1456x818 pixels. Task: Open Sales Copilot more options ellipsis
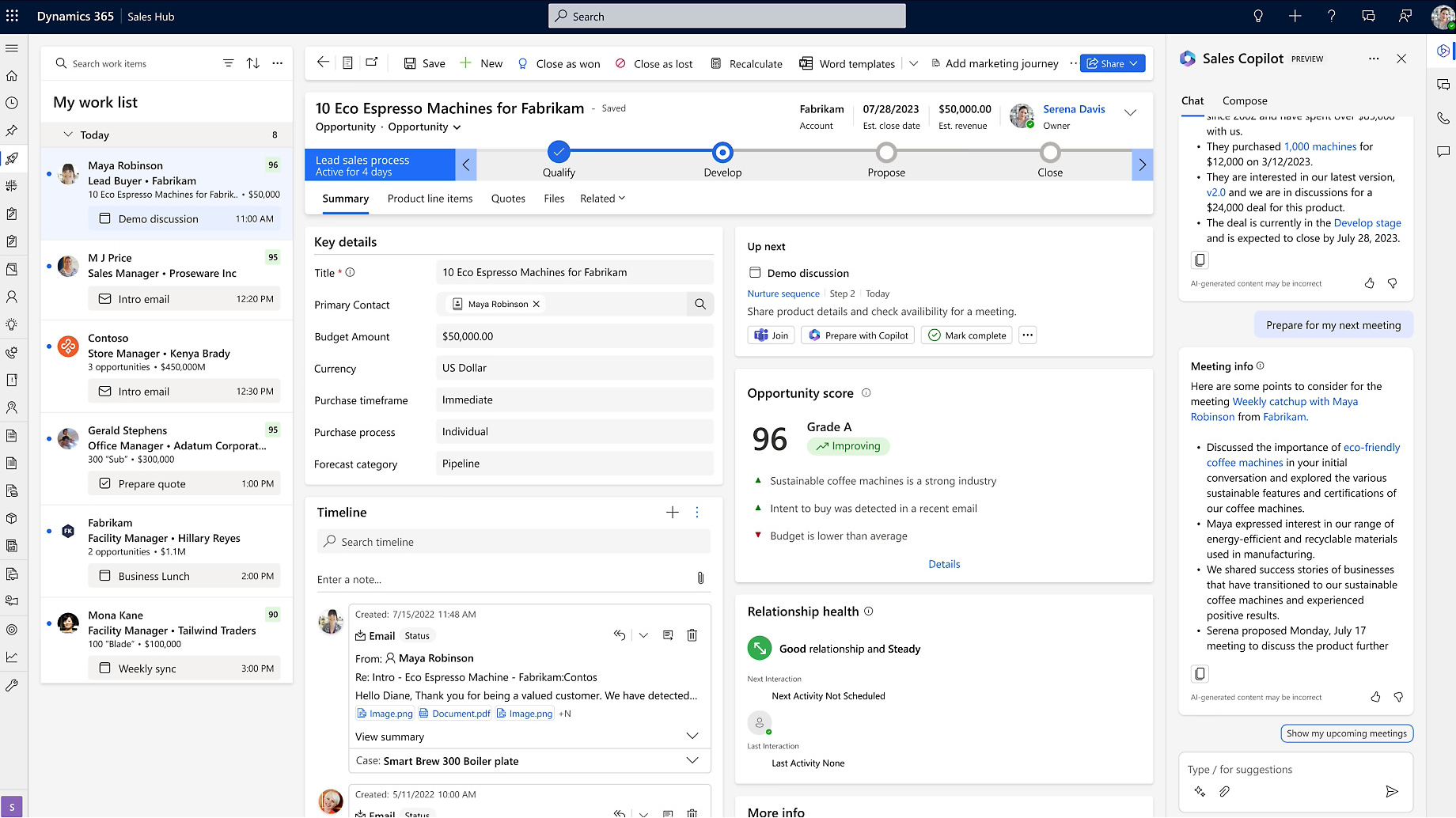(x=1374, y=59)
